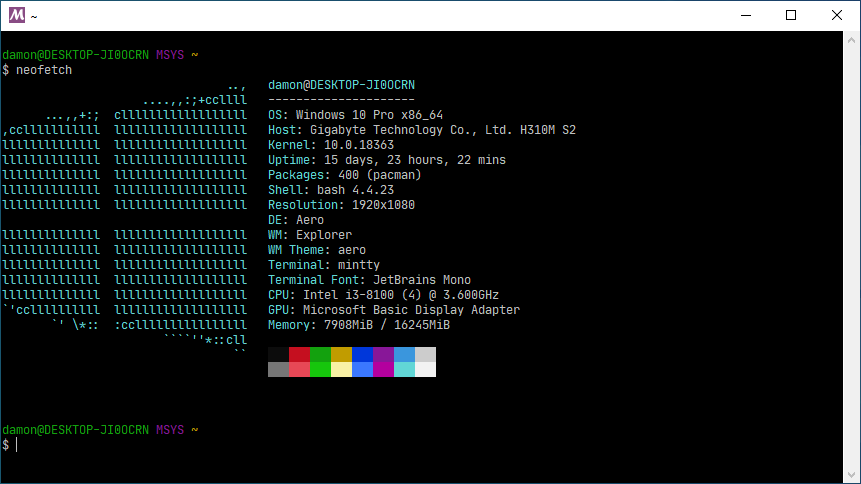The height and width of the screenshot is (484, 861).
Task: Click the white color block bottom row
Action: [426, 369]
